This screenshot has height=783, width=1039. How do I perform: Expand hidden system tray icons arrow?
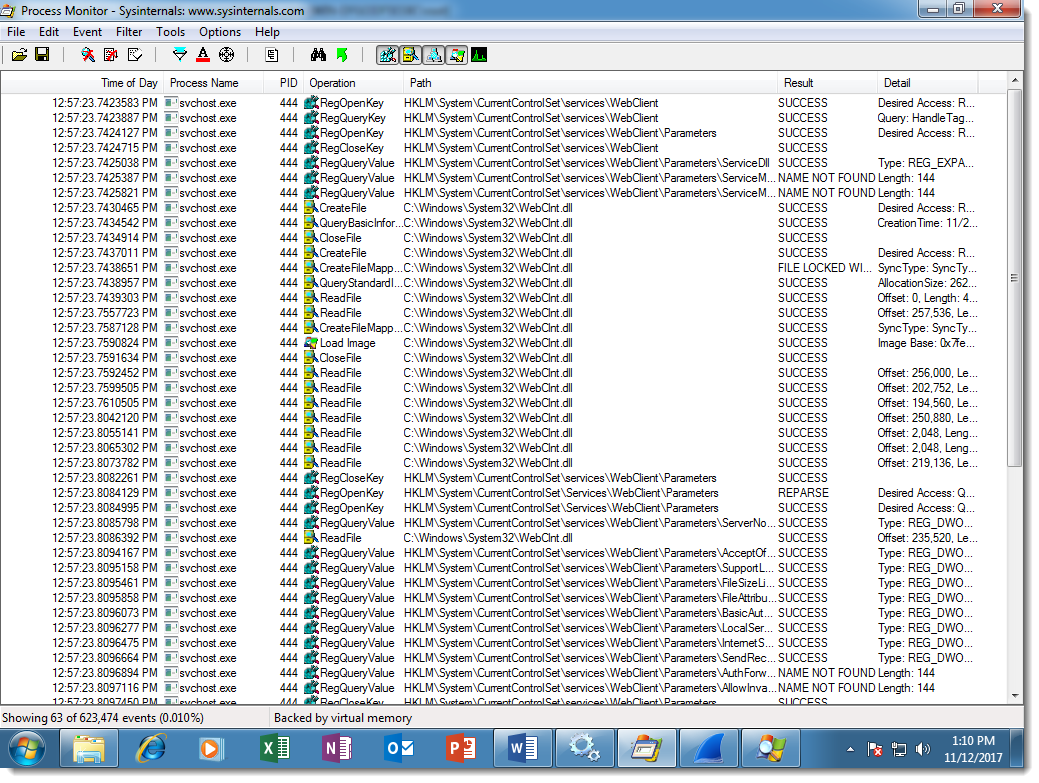[850, 748]
